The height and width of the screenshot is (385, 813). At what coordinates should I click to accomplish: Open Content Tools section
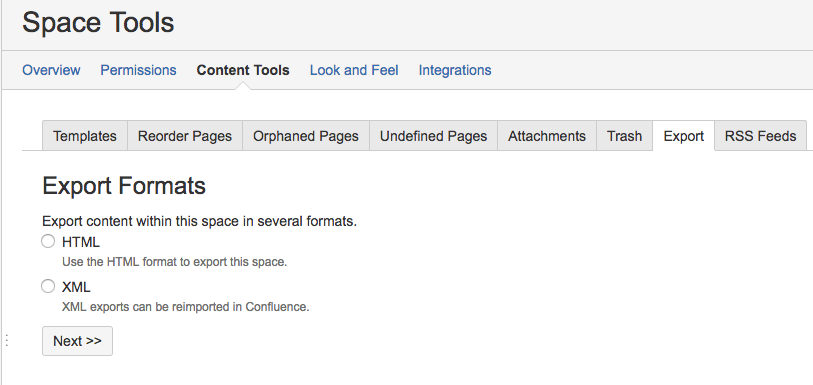coord(243,70)
